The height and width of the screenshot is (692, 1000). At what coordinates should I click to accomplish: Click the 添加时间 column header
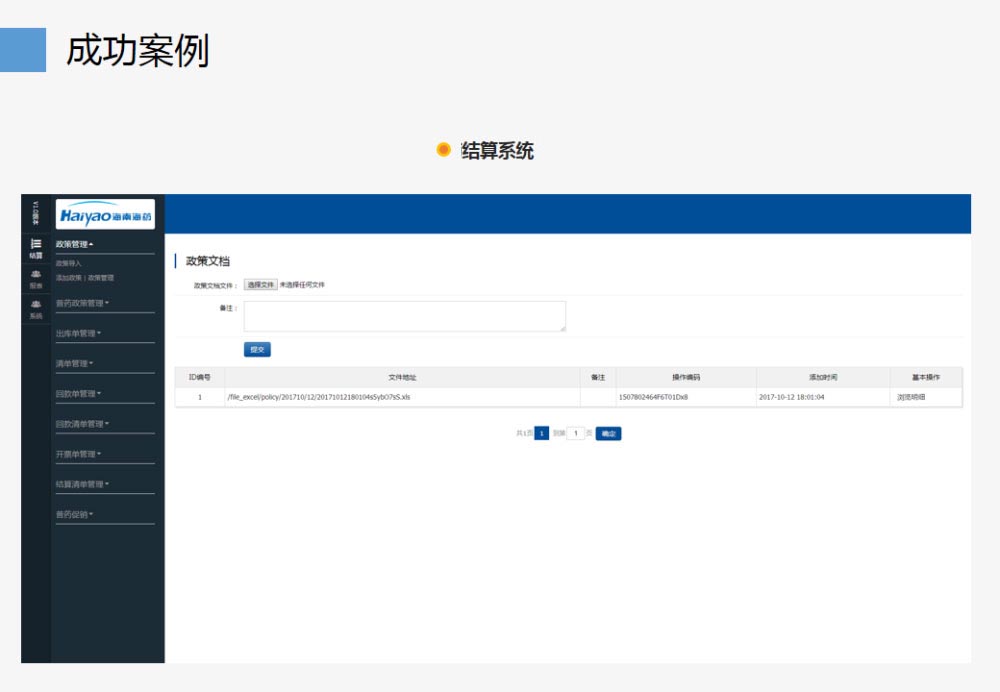click(x=823, y=378)
